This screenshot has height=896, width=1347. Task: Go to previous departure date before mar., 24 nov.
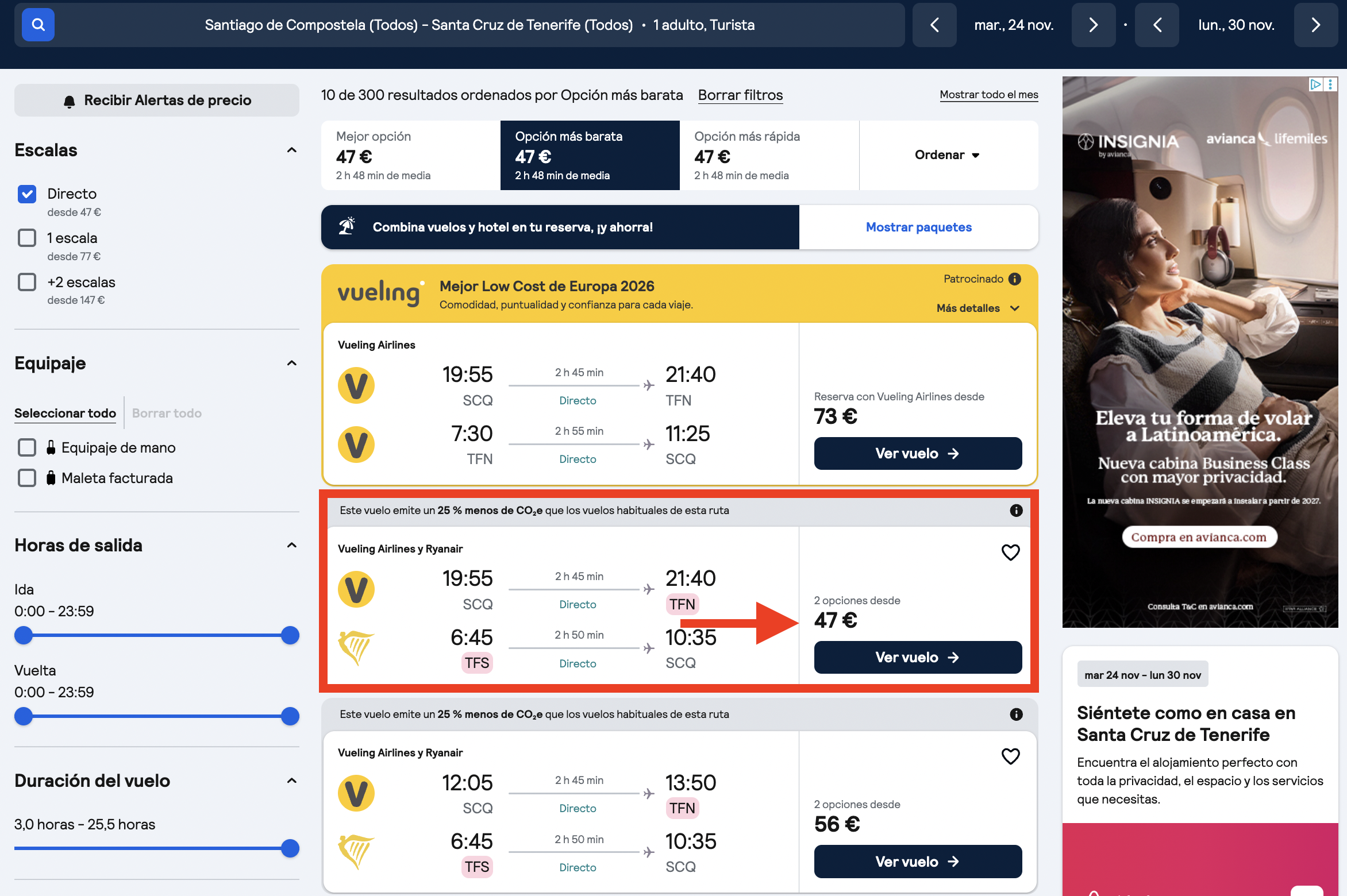(x=934, y=25)
